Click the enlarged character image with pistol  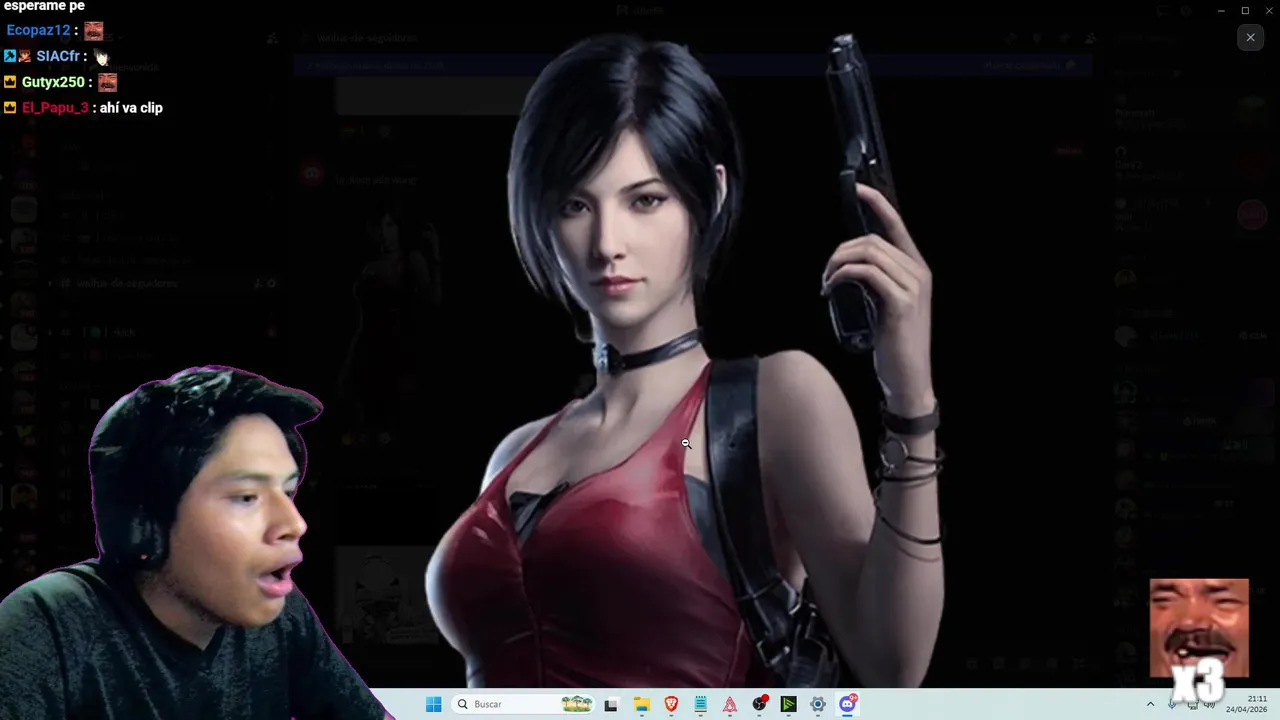click(x=686, y=360)
